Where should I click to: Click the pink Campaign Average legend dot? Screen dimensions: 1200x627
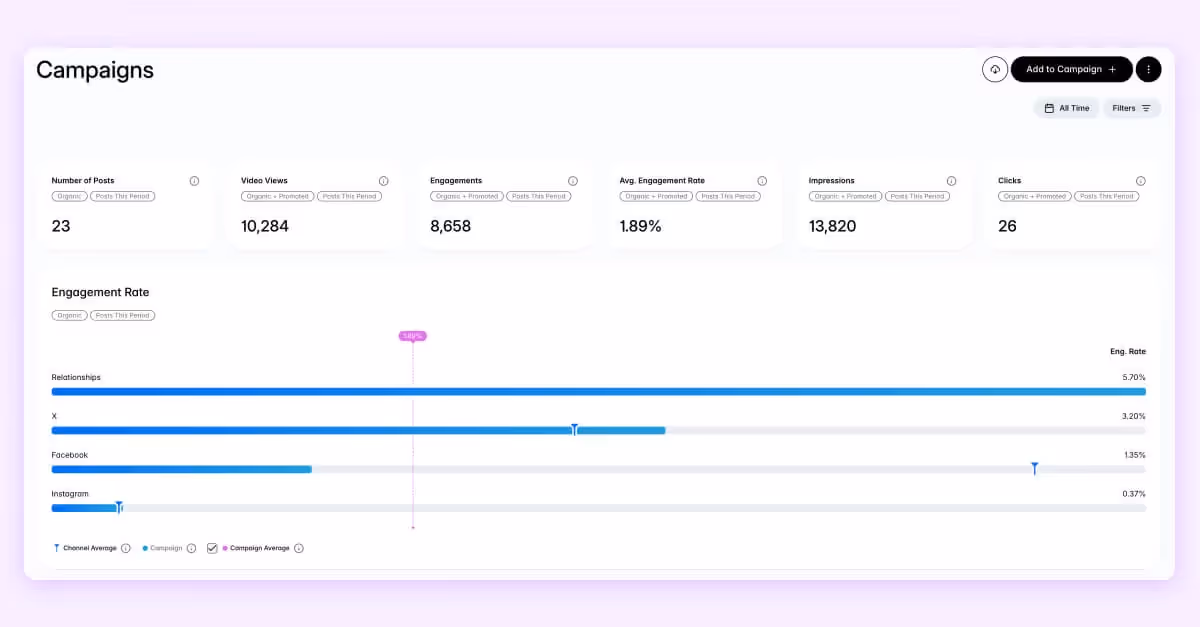tap(225, 548)
